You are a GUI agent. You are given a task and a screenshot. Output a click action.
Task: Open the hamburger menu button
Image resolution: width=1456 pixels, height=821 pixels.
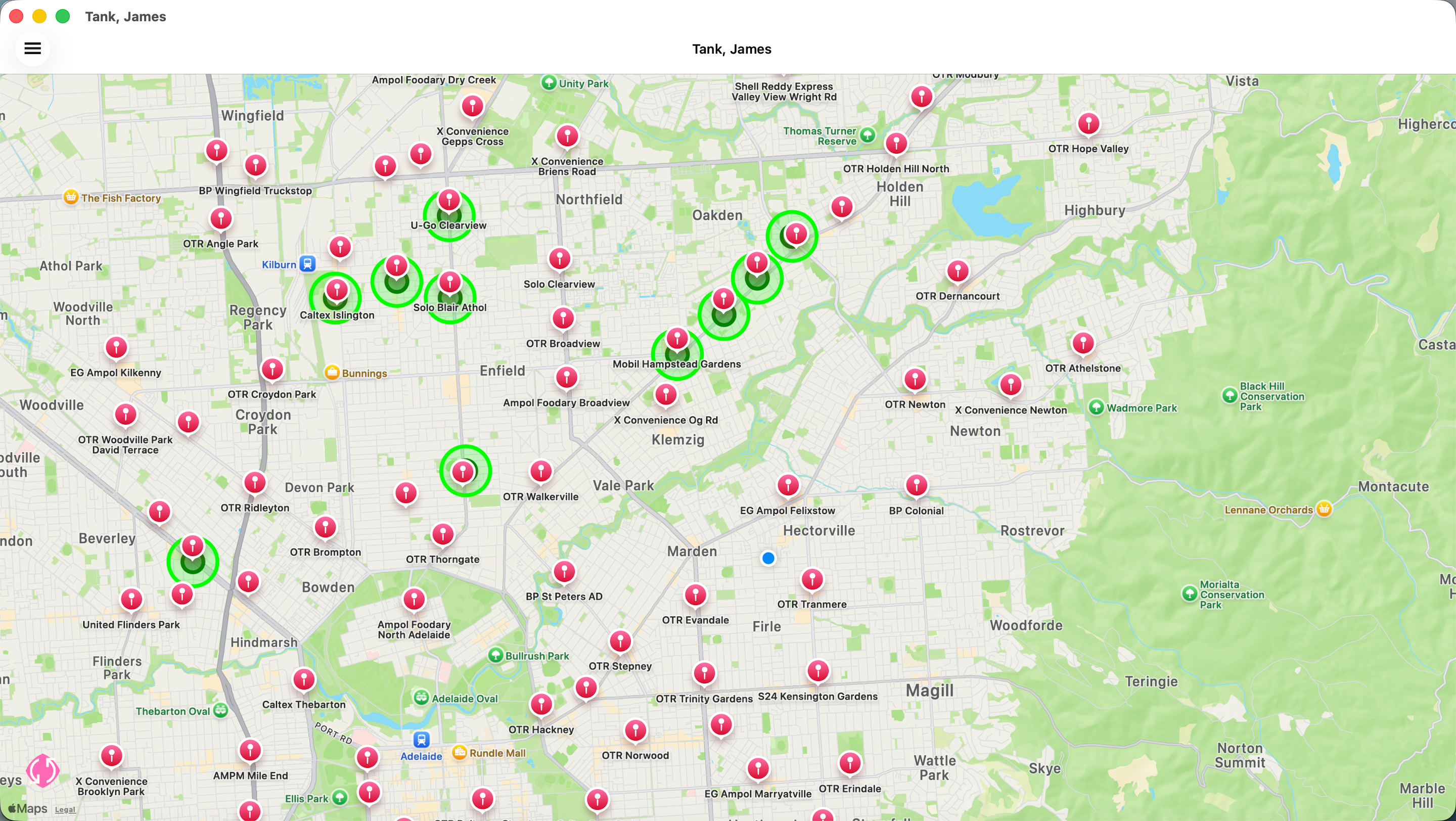point(33,49)
